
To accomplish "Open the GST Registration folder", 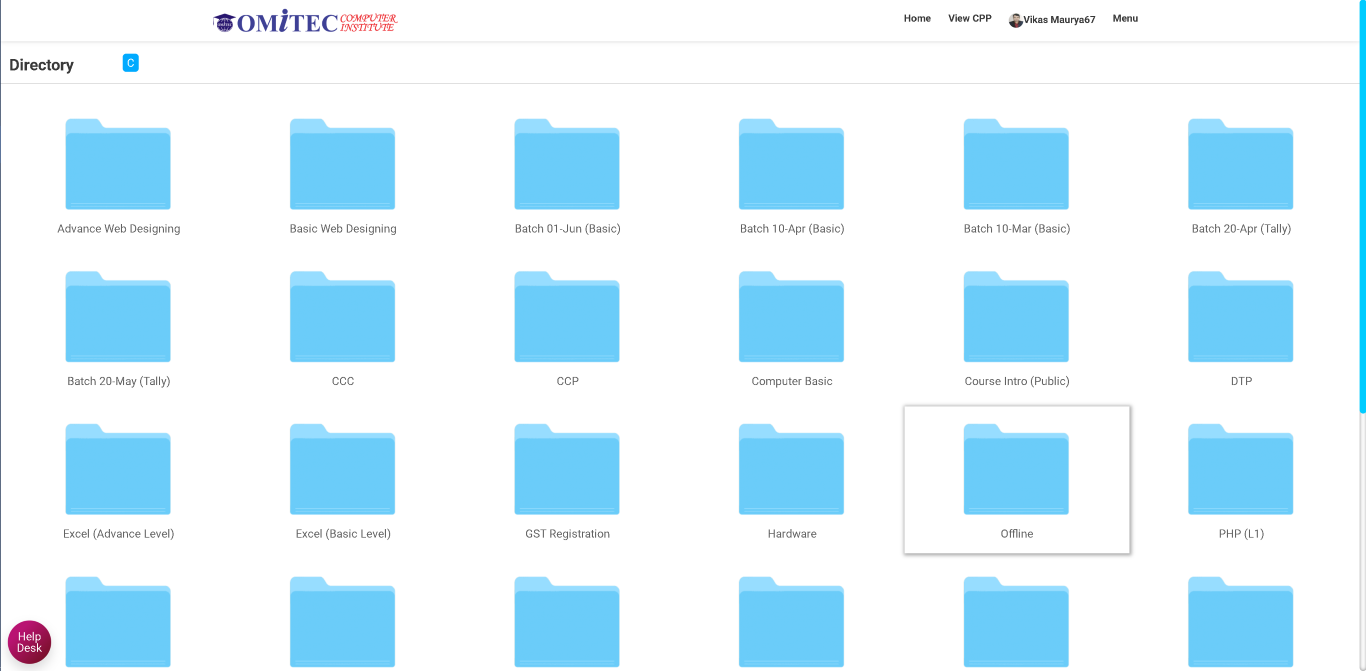I will tap(567, 470).
